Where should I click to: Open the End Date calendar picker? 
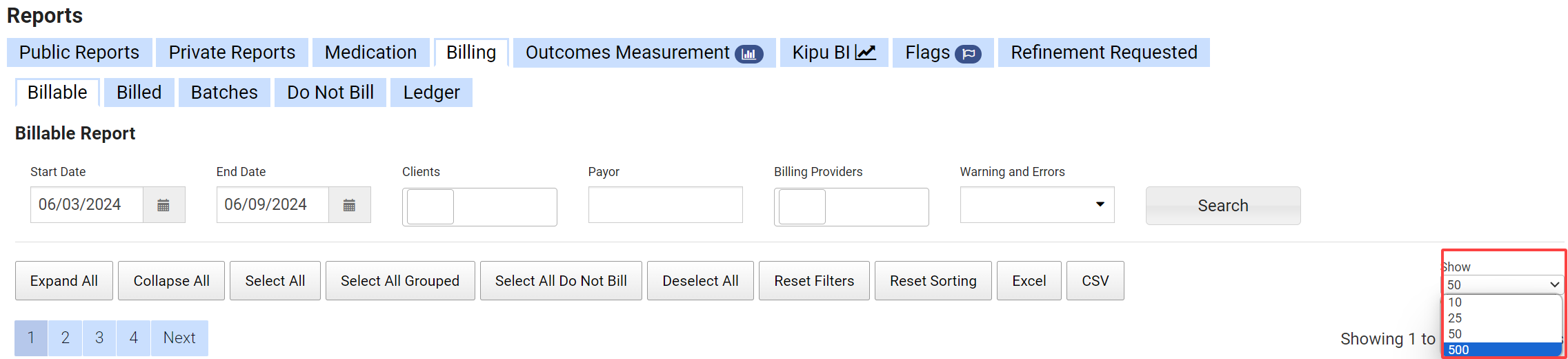349,205
